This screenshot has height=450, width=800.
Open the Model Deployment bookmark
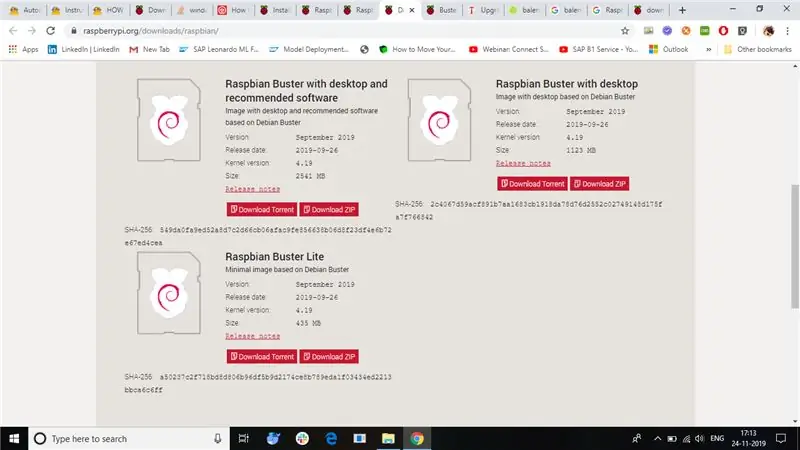309,49
